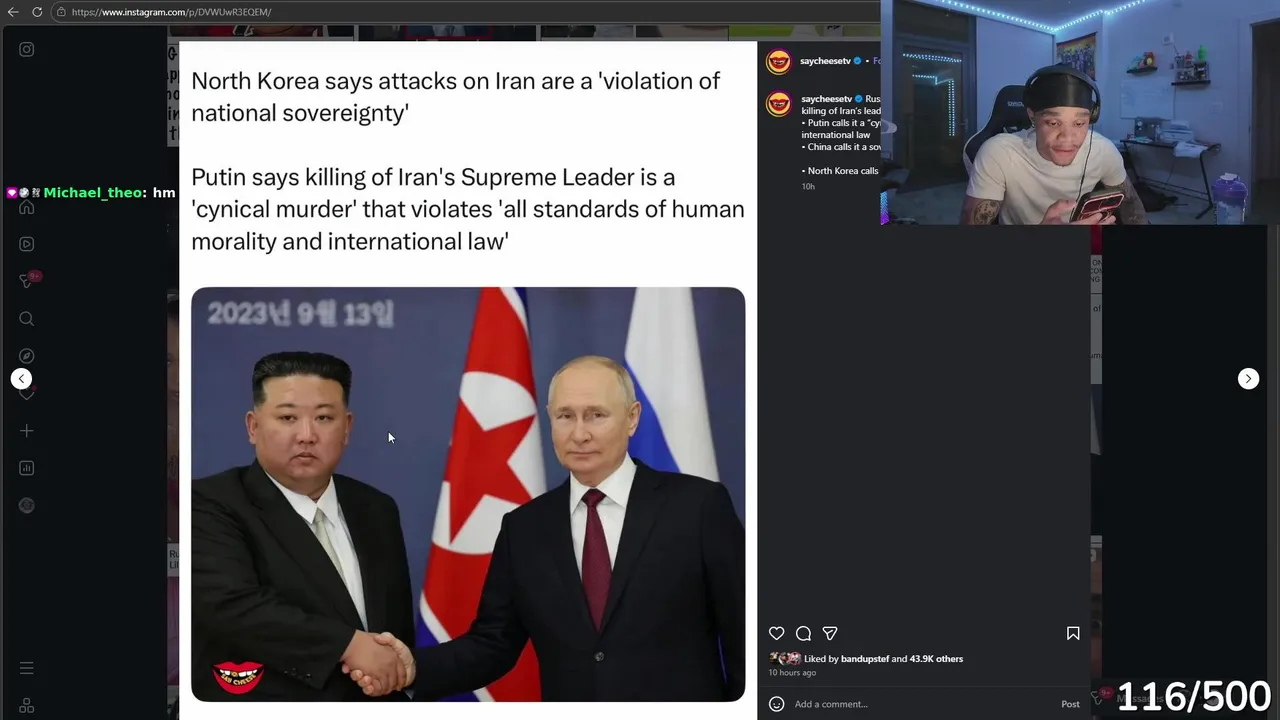Click the Add a comment field
1280x720 pixels.
tap(920, 704)
